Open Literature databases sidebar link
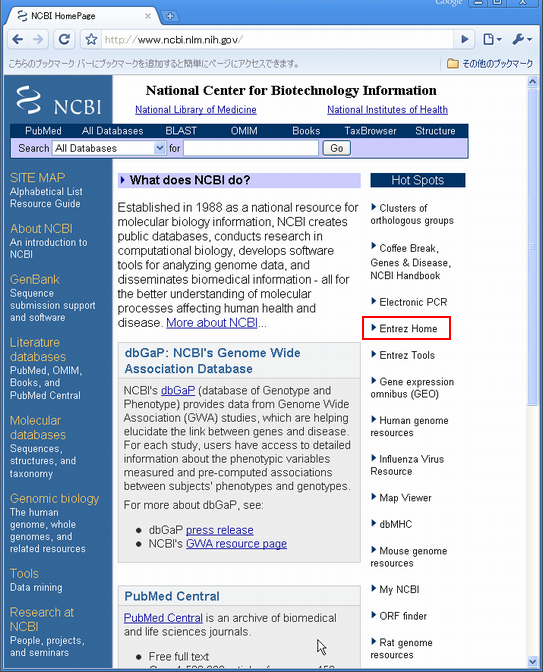The image size is (543, 672). coord(38,350)
